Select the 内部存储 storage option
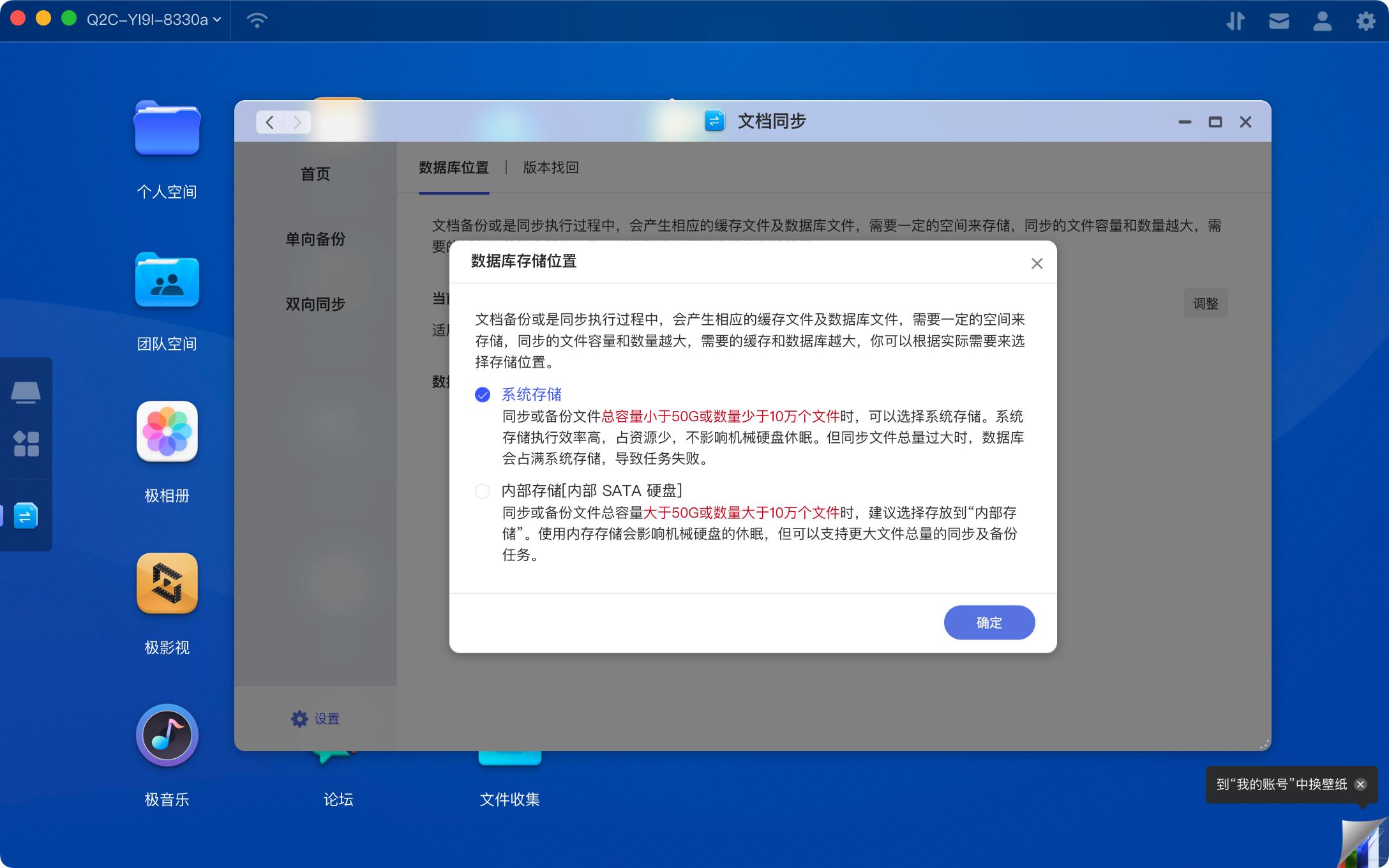 [x=483, y=491]
